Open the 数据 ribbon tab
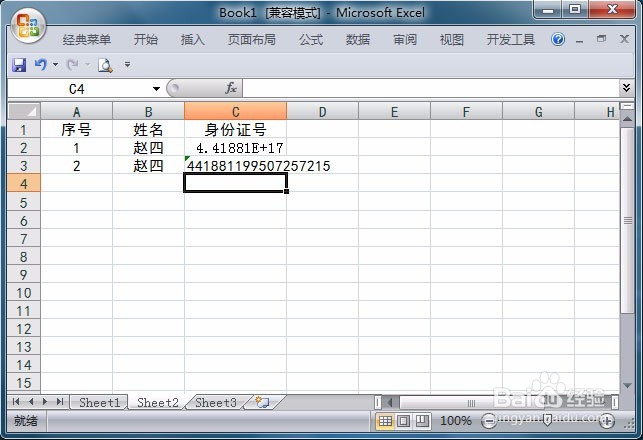This screenshot has height=440, width=643. 358,40
